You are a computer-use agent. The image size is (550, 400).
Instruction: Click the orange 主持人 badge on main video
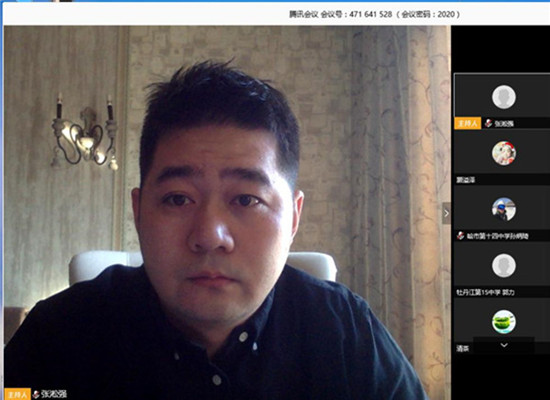(x=18, y=394)
